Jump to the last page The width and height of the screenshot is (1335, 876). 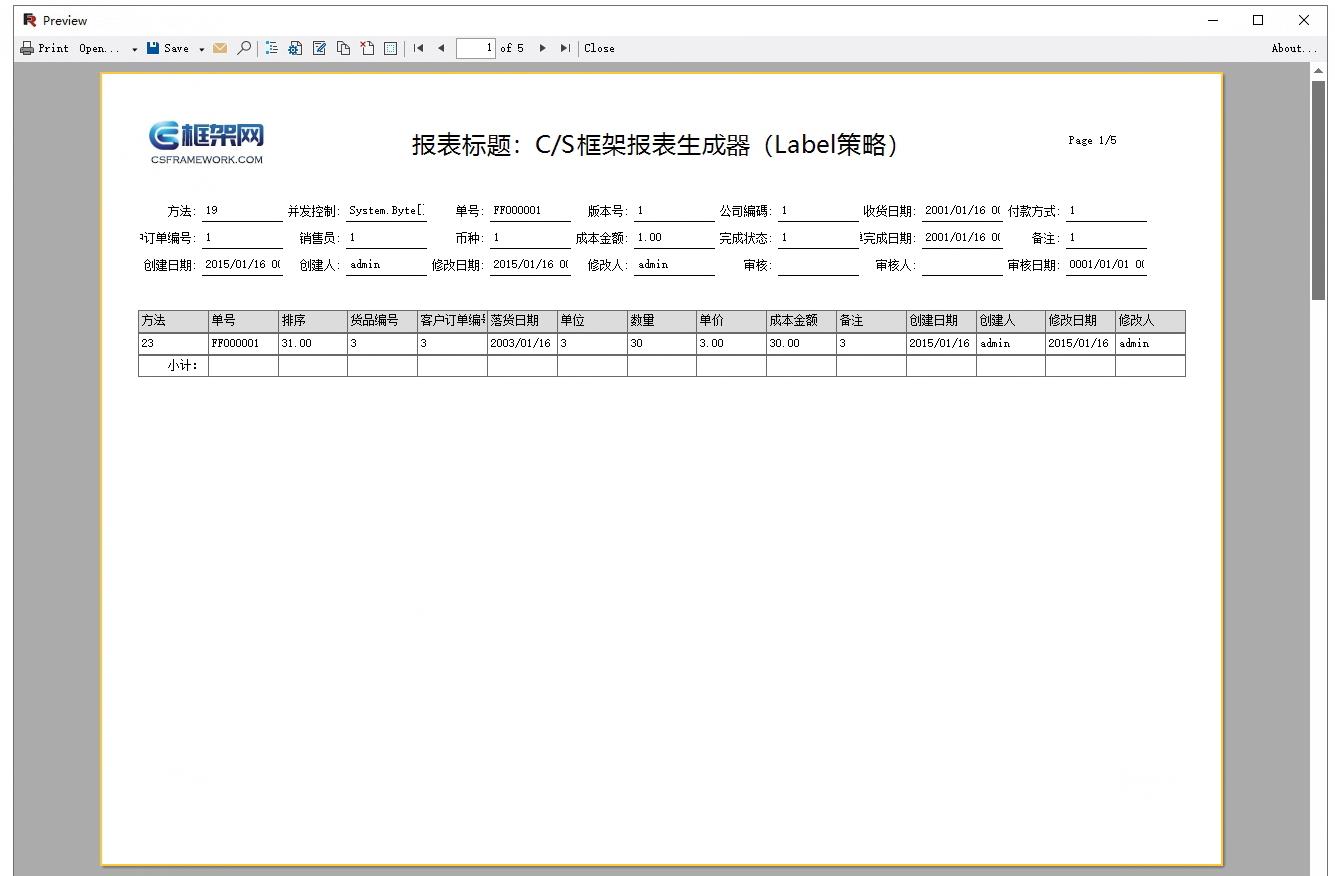[x=566, y=48]
